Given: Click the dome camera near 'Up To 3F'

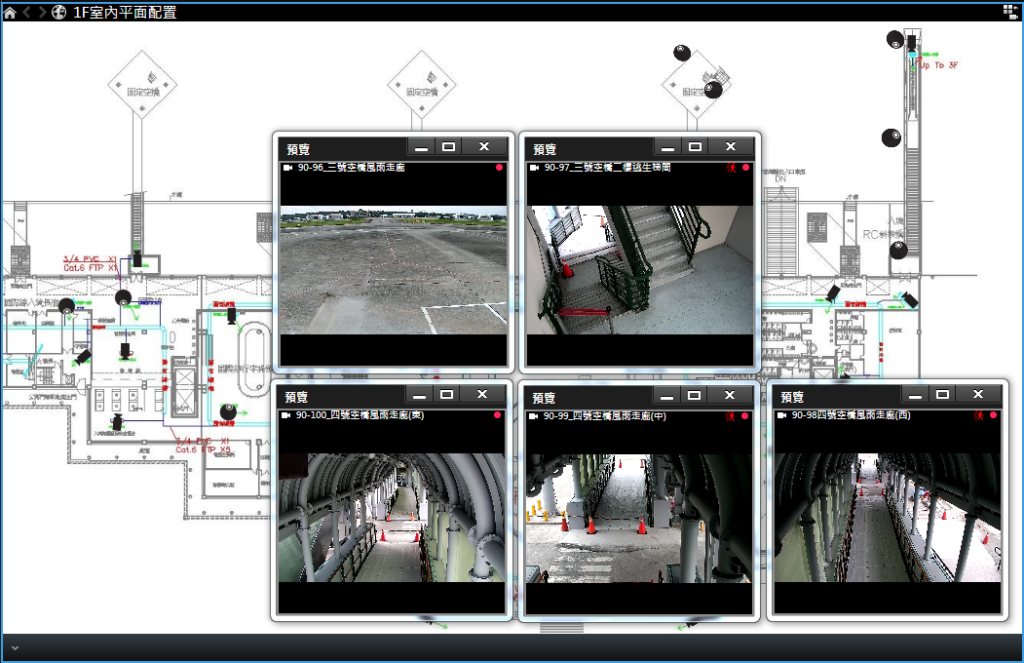Looking at the screenshot, I should [x=895, y=39].
